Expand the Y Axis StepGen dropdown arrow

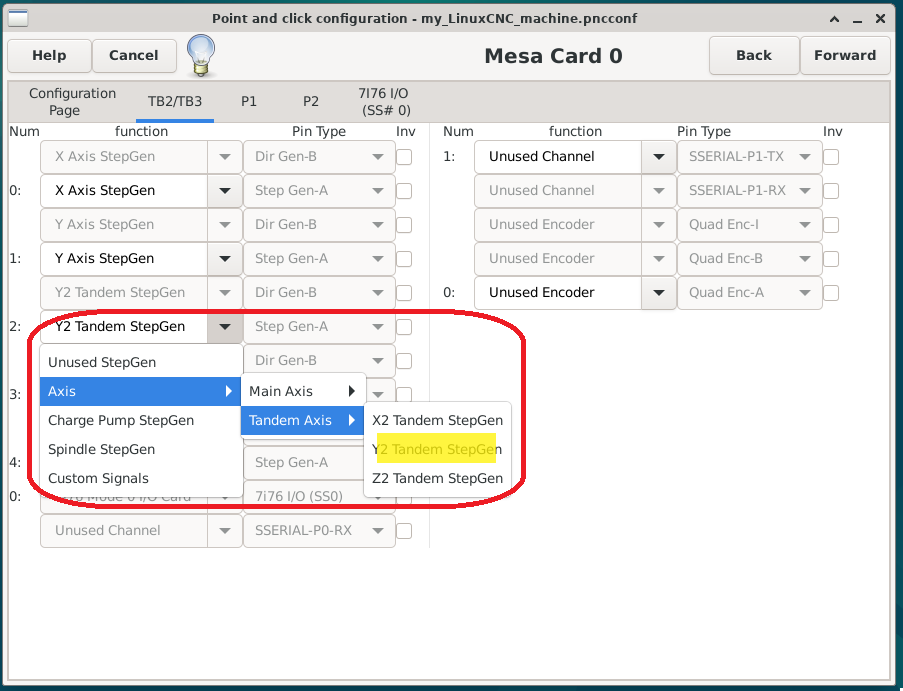coord(224,259)
